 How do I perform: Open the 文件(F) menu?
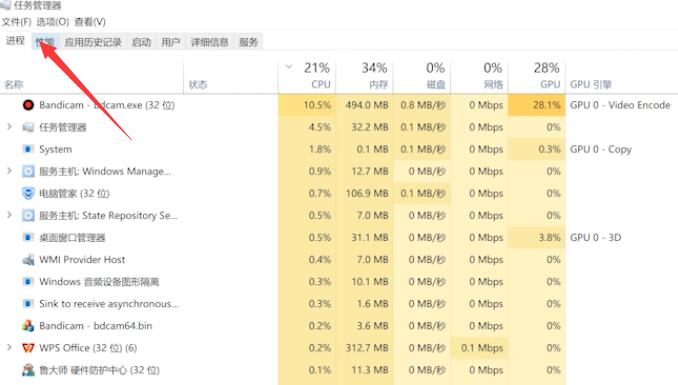(x=16, y=22)
